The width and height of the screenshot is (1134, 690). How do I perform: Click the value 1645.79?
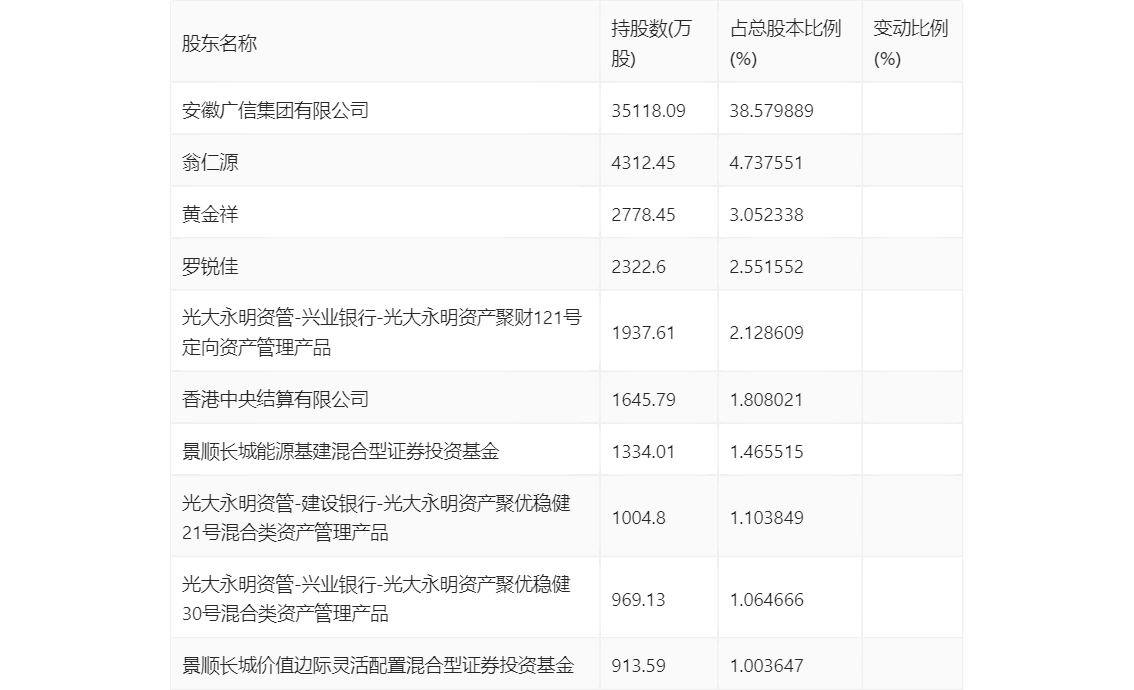tap(643, 400)
